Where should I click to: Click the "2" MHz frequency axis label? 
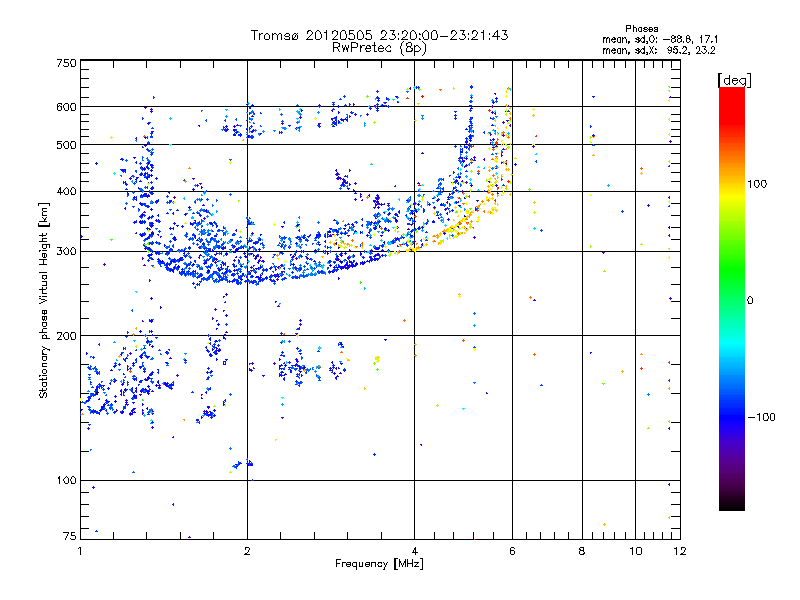(247, 551)
